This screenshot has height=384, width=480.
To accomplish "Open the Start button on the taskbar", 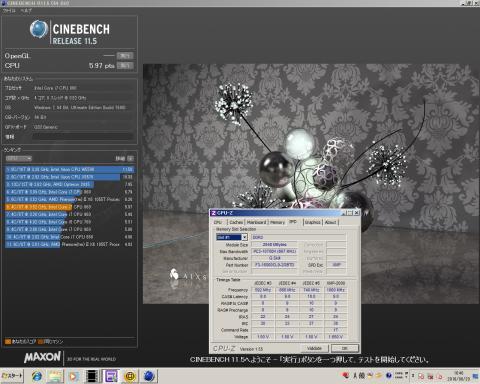I will coord(12,376).
